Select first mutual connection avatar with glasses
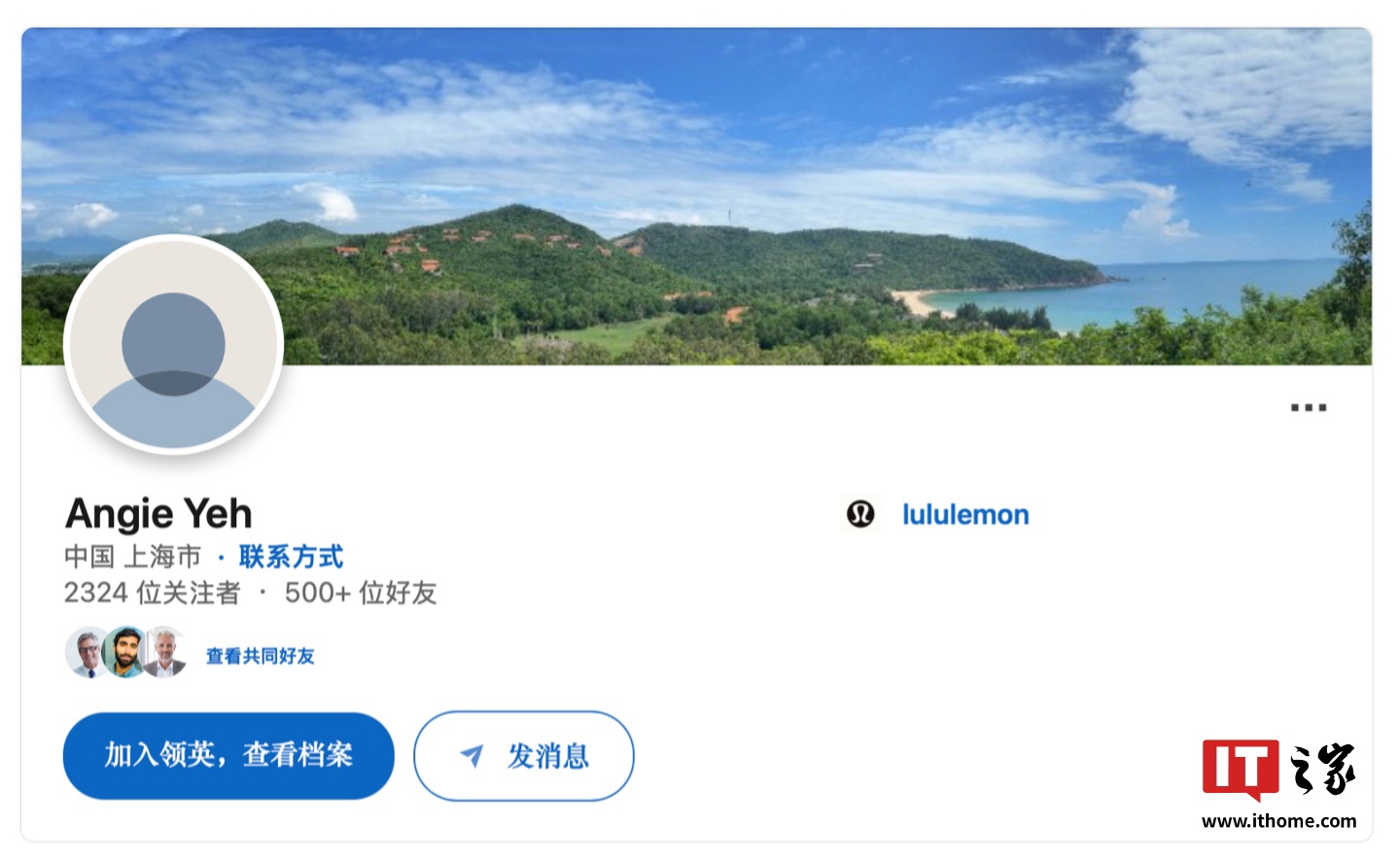This screenshot has height=859, width=1400. coord(88,652)
